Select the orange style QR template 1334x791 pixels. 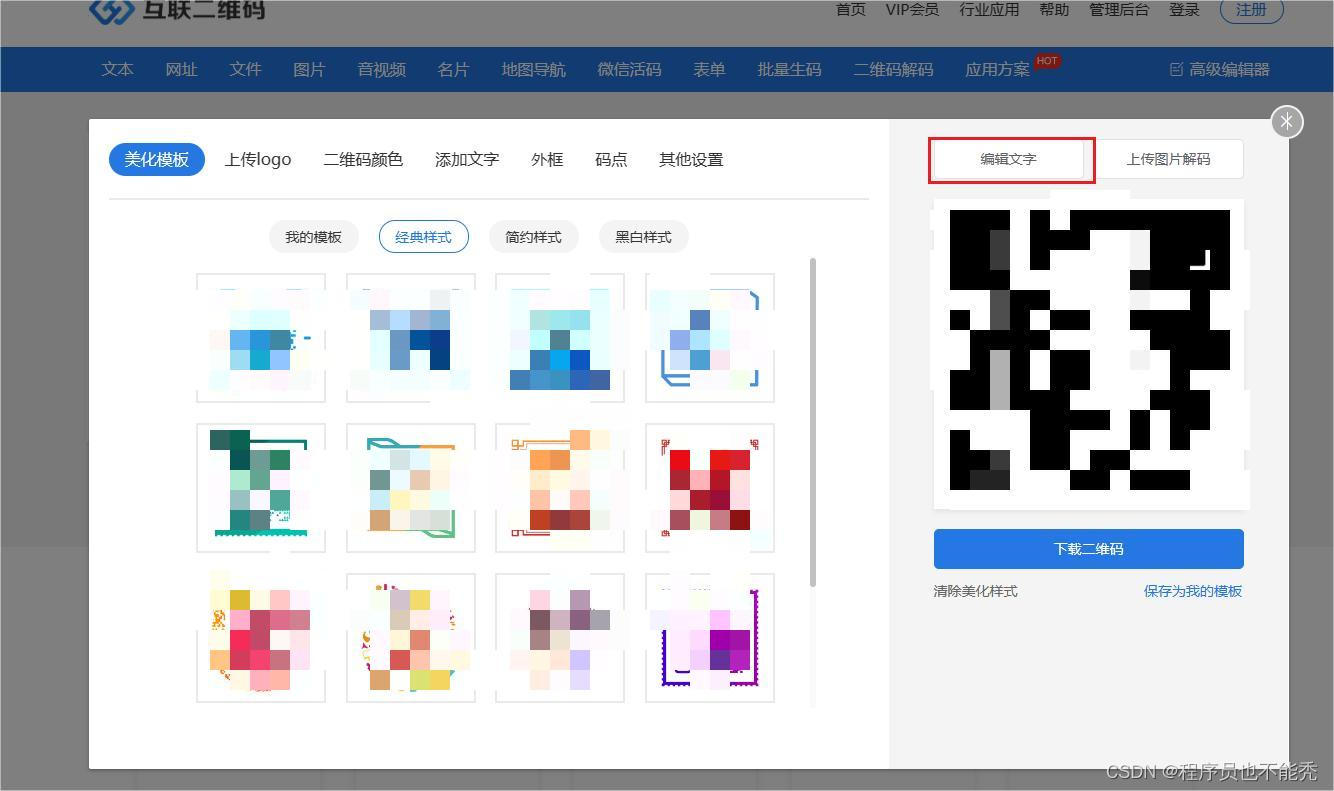point(559,487)
